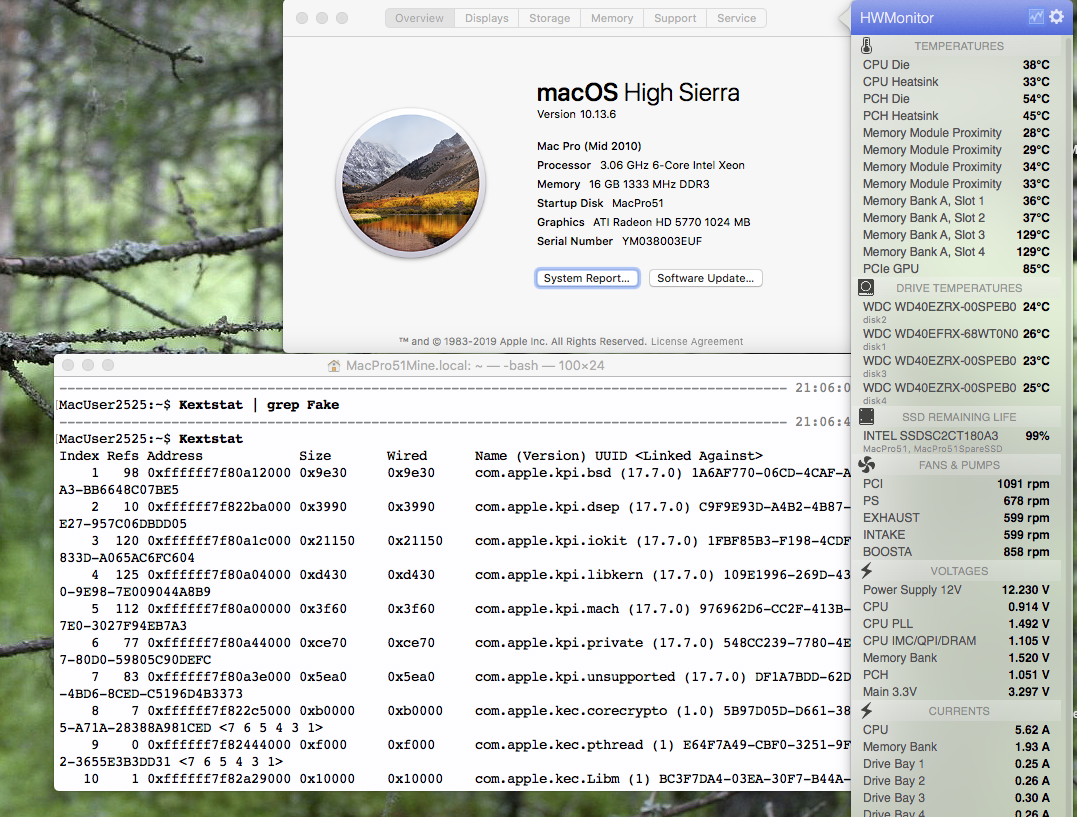Select the EXHAUST fan row
1077x817 pixels.
click(956, 518)
